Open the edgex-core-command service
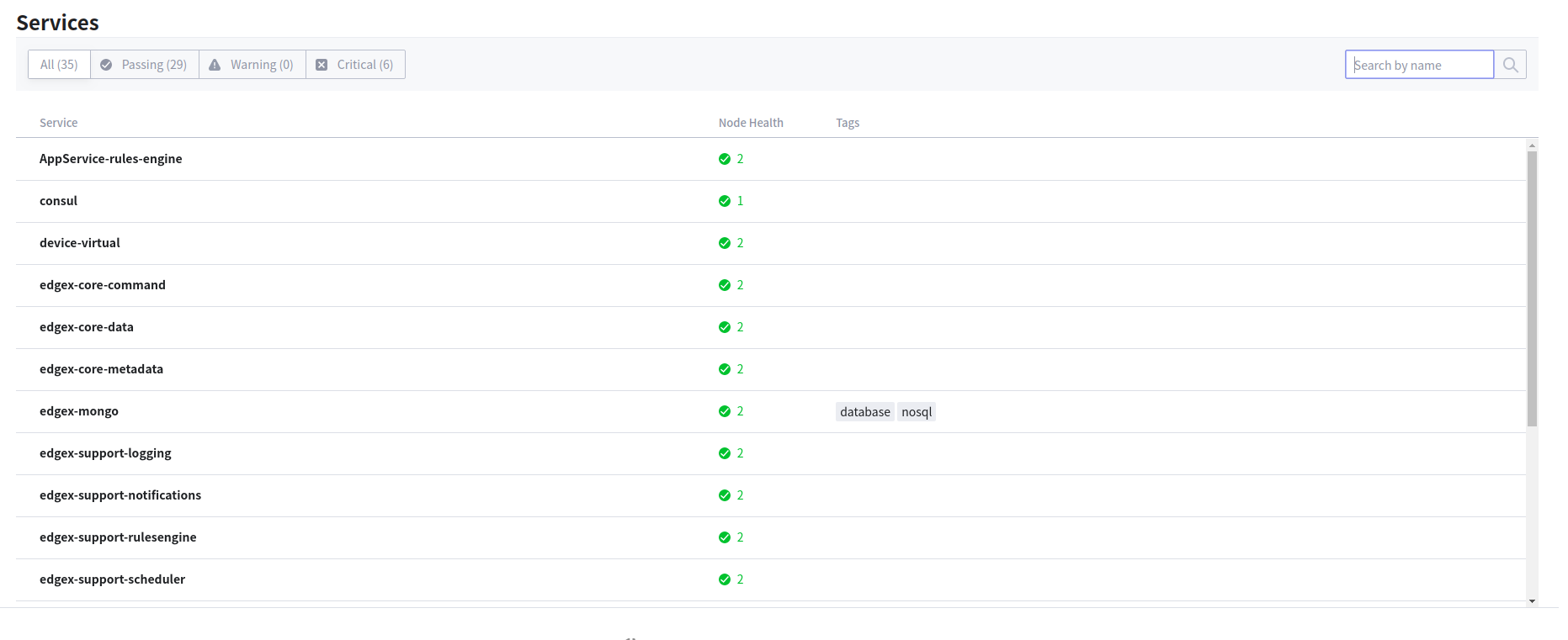The width and height of the screenshot is (1568, 640). pos(103,285)
